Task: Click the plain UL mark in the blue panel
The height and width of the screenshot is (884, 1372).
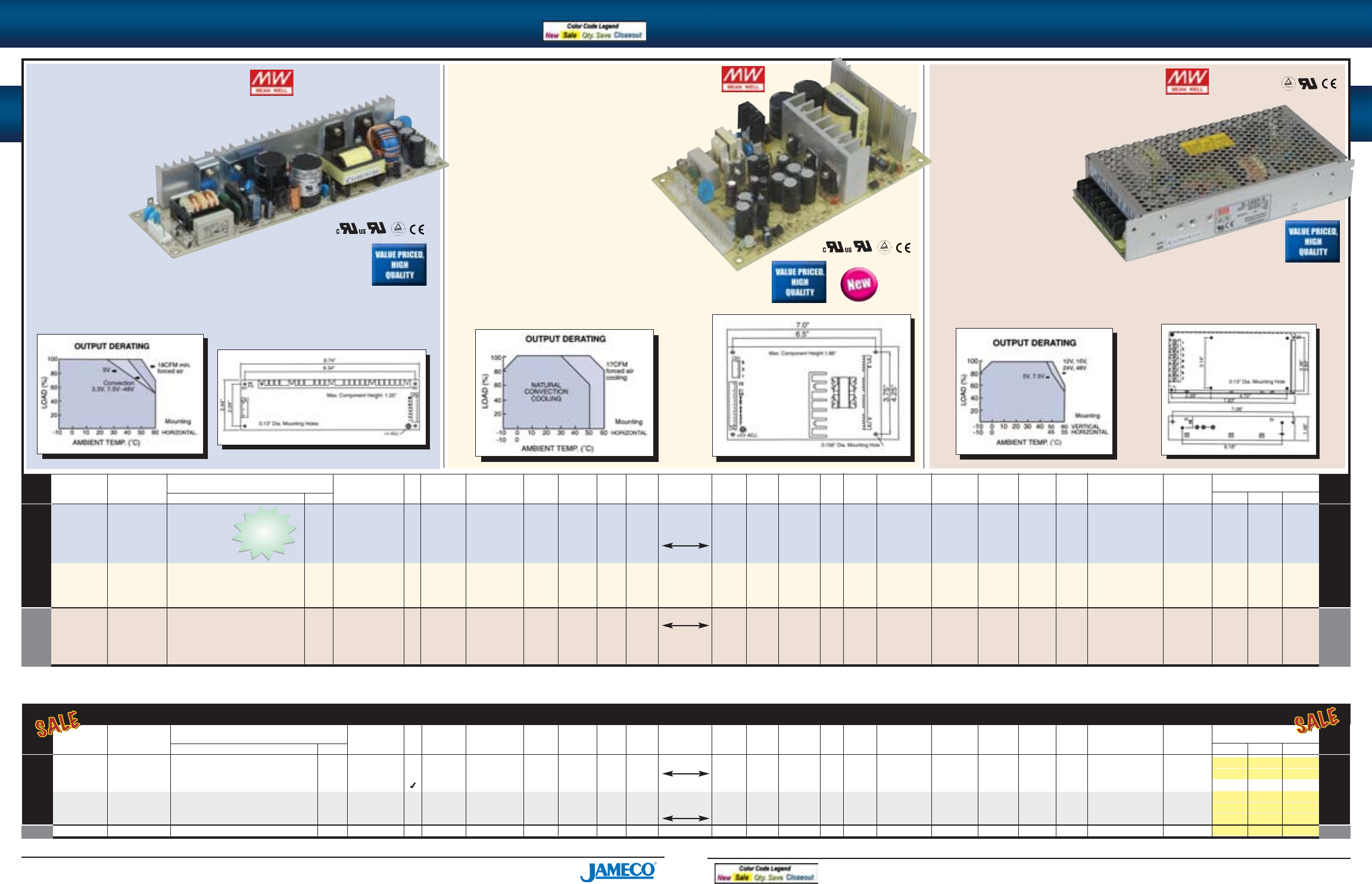Action: pos(378,229)
